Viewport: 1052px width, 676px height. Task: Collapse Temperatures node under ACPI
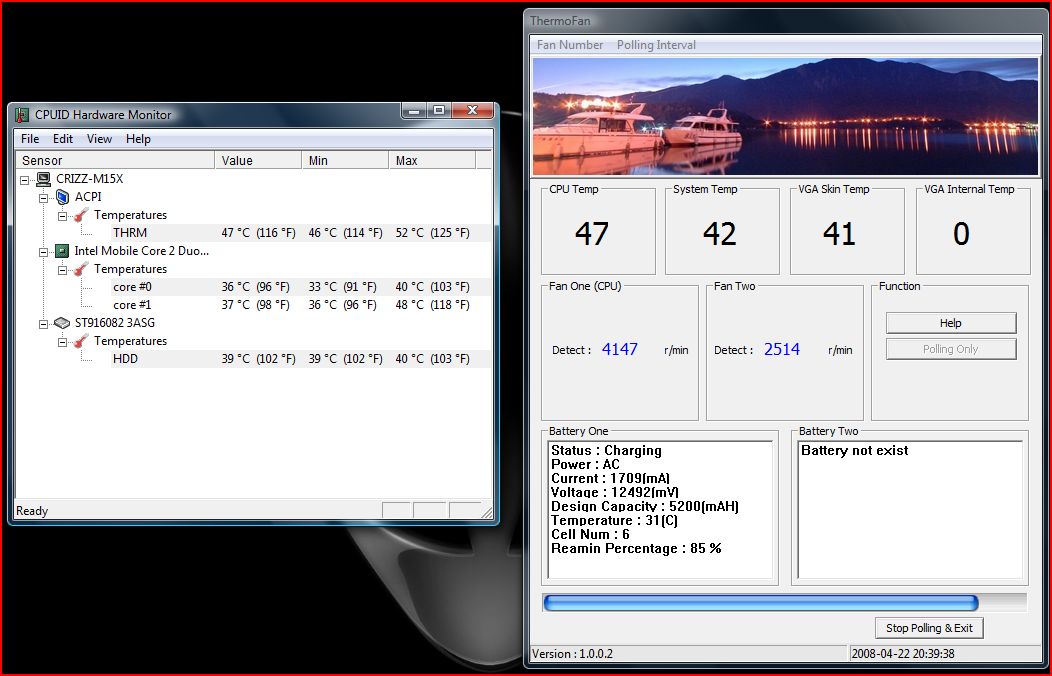(x=62, y=216)
